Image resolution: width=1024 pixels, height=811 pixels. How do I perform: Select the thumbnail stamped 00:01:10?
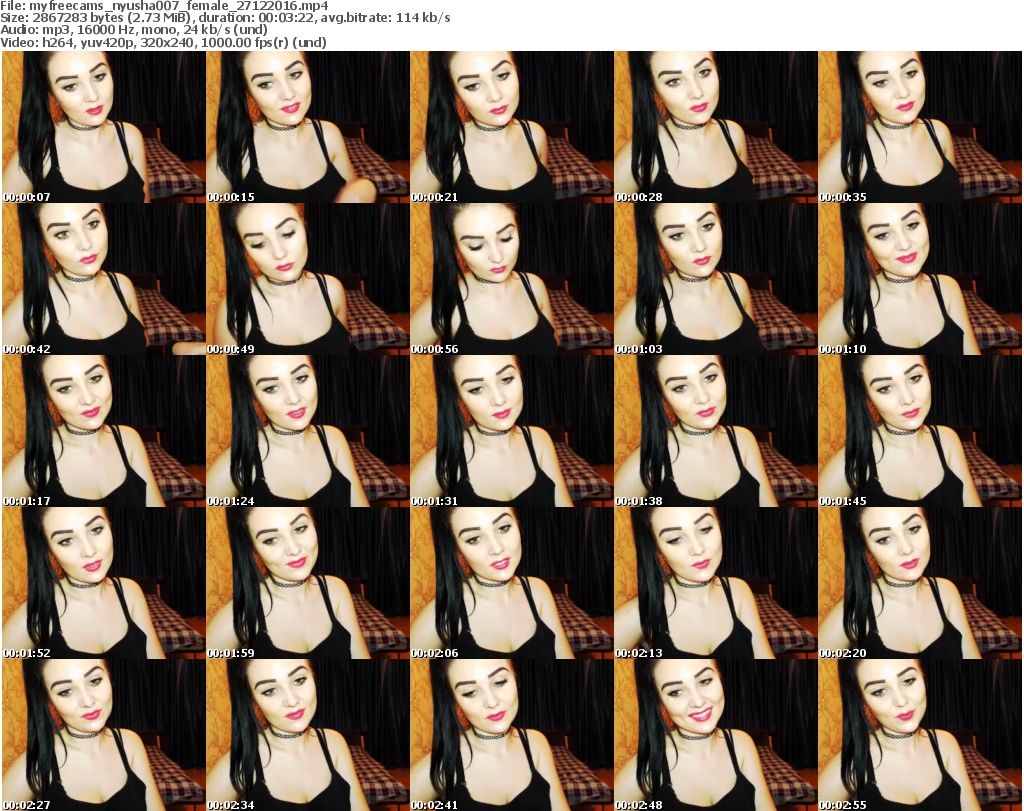[920, 279]
